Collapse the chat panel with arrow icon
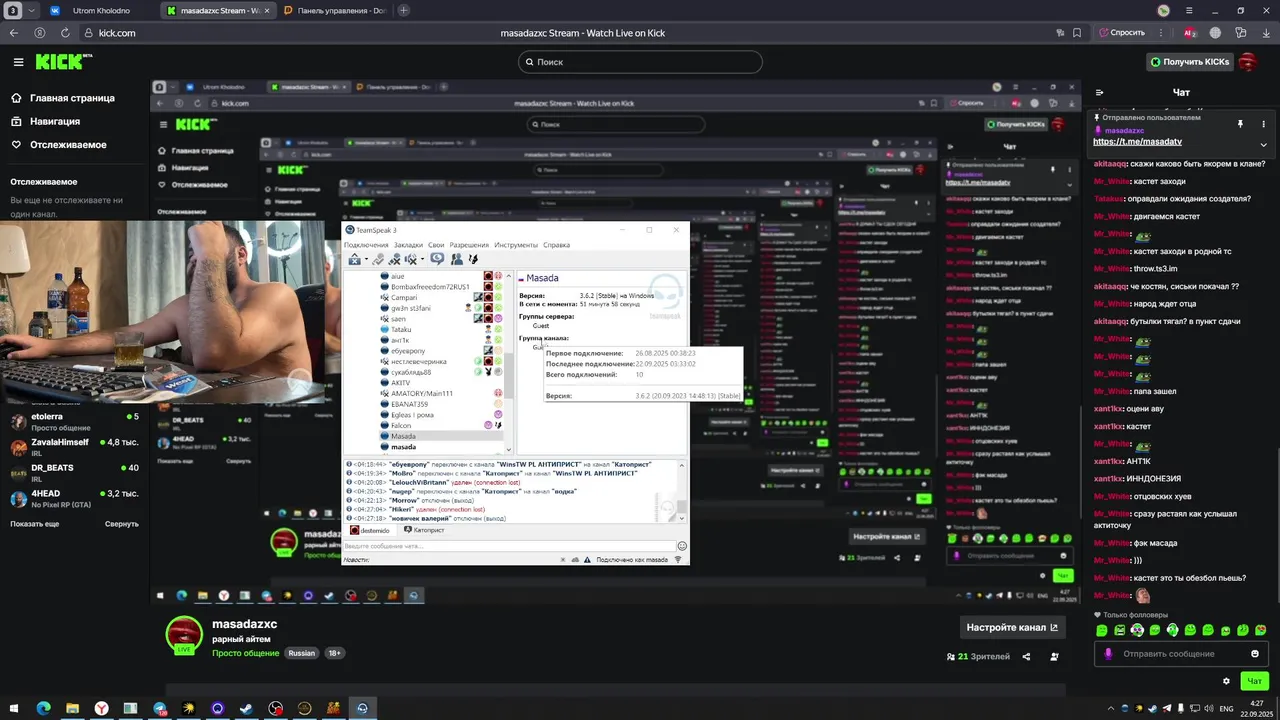Viewport: 1280px width, 720px height. tap(1100, 93)
